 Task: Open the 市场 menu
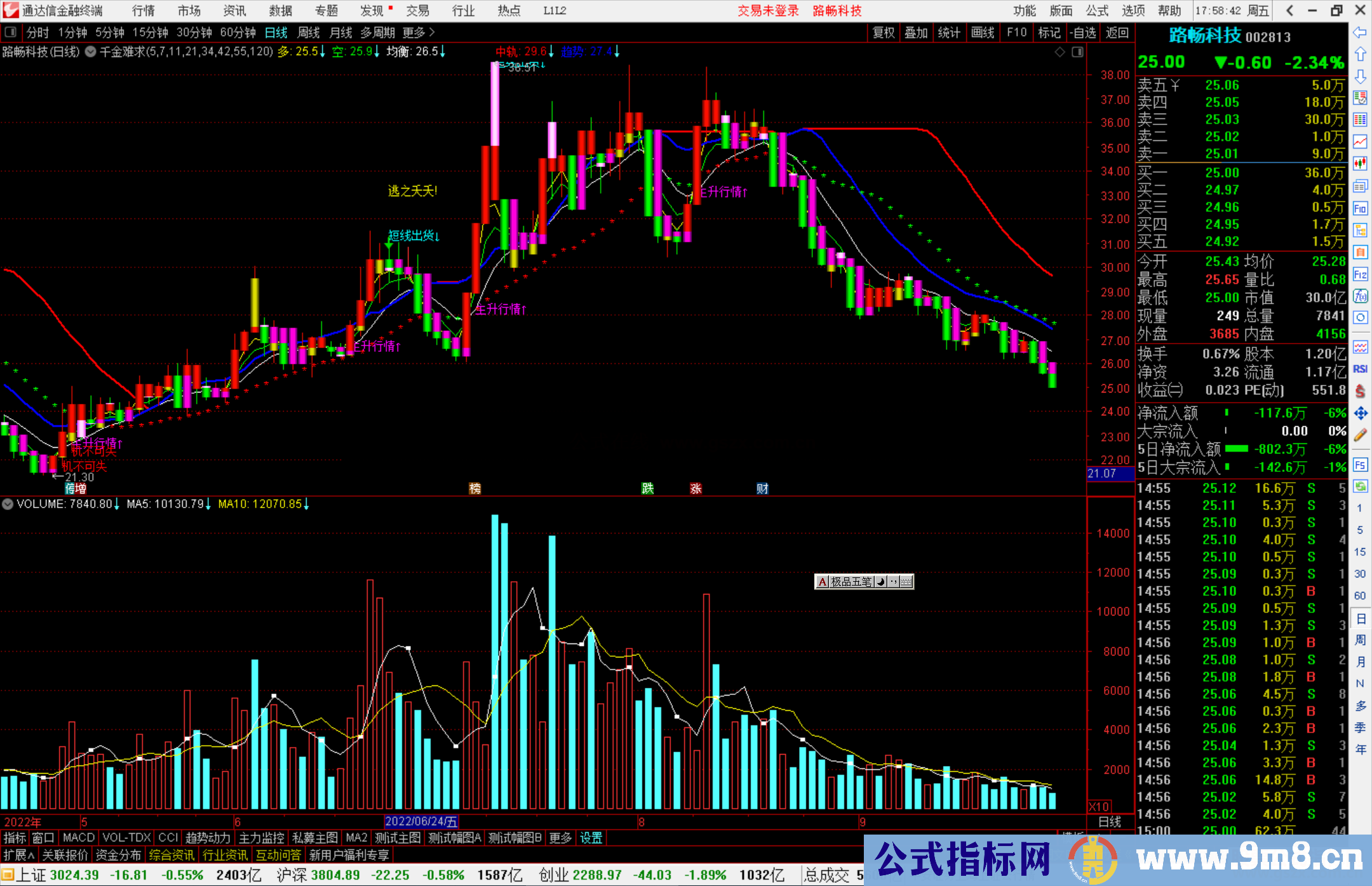(x=189, y=11)
